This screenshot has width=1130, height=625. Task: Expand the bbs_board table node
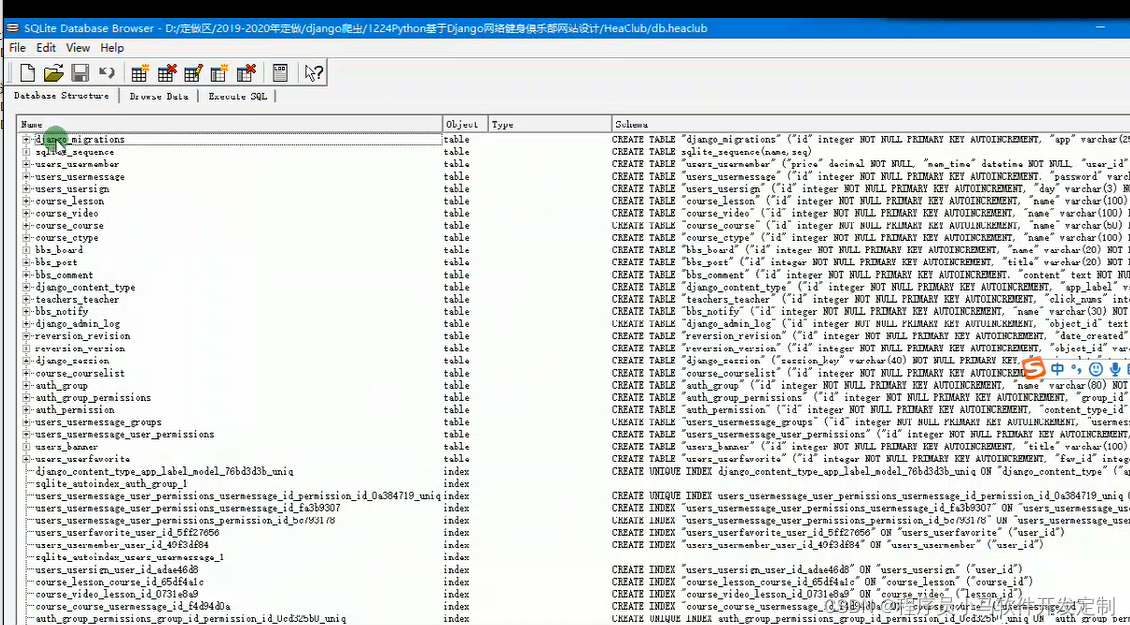tap(26, 249)
